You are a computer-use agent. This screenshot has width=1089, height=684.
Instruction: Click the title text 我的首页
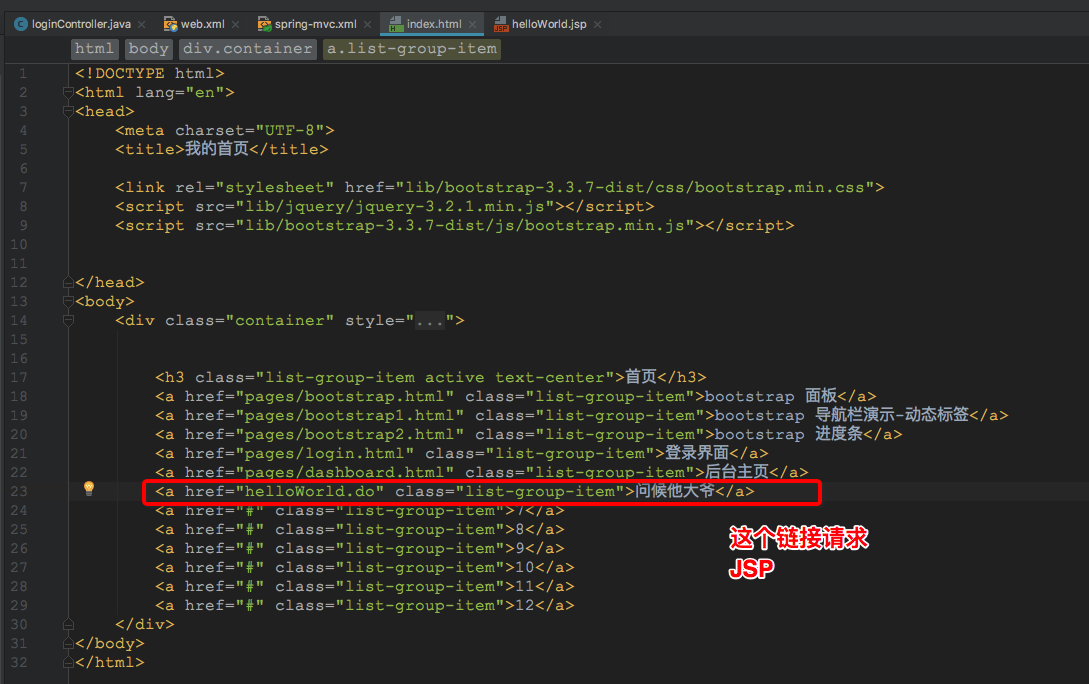(x=217, y=149)
